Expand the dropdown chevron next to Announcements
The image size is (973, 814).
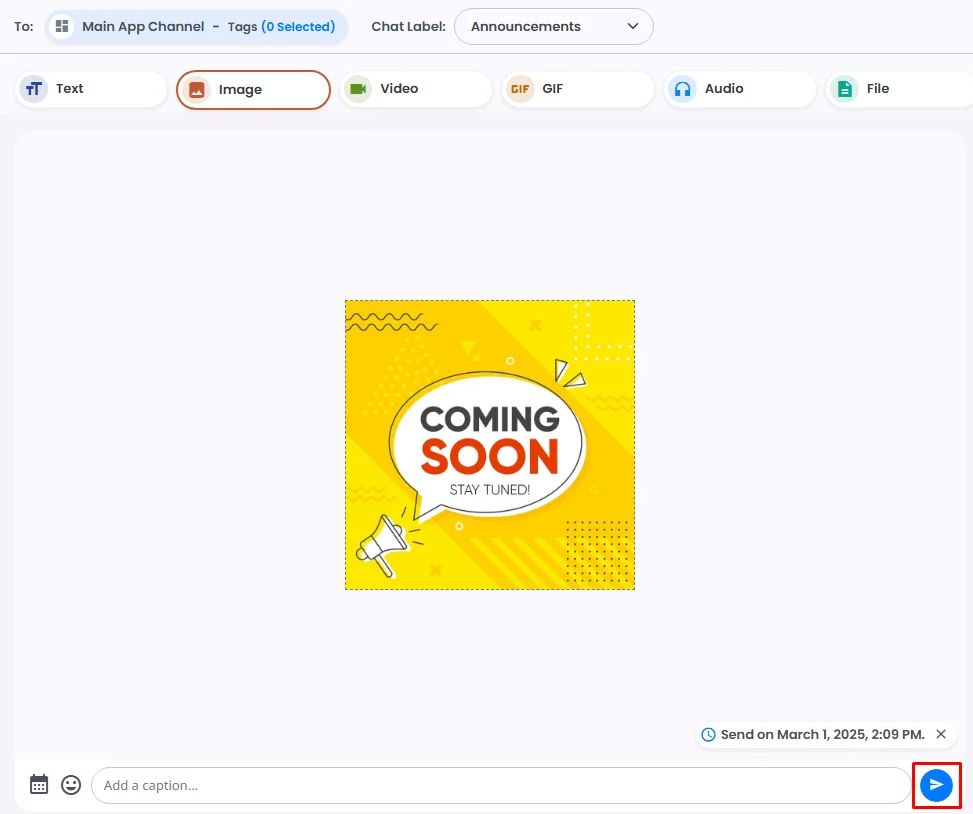point(632,26)
